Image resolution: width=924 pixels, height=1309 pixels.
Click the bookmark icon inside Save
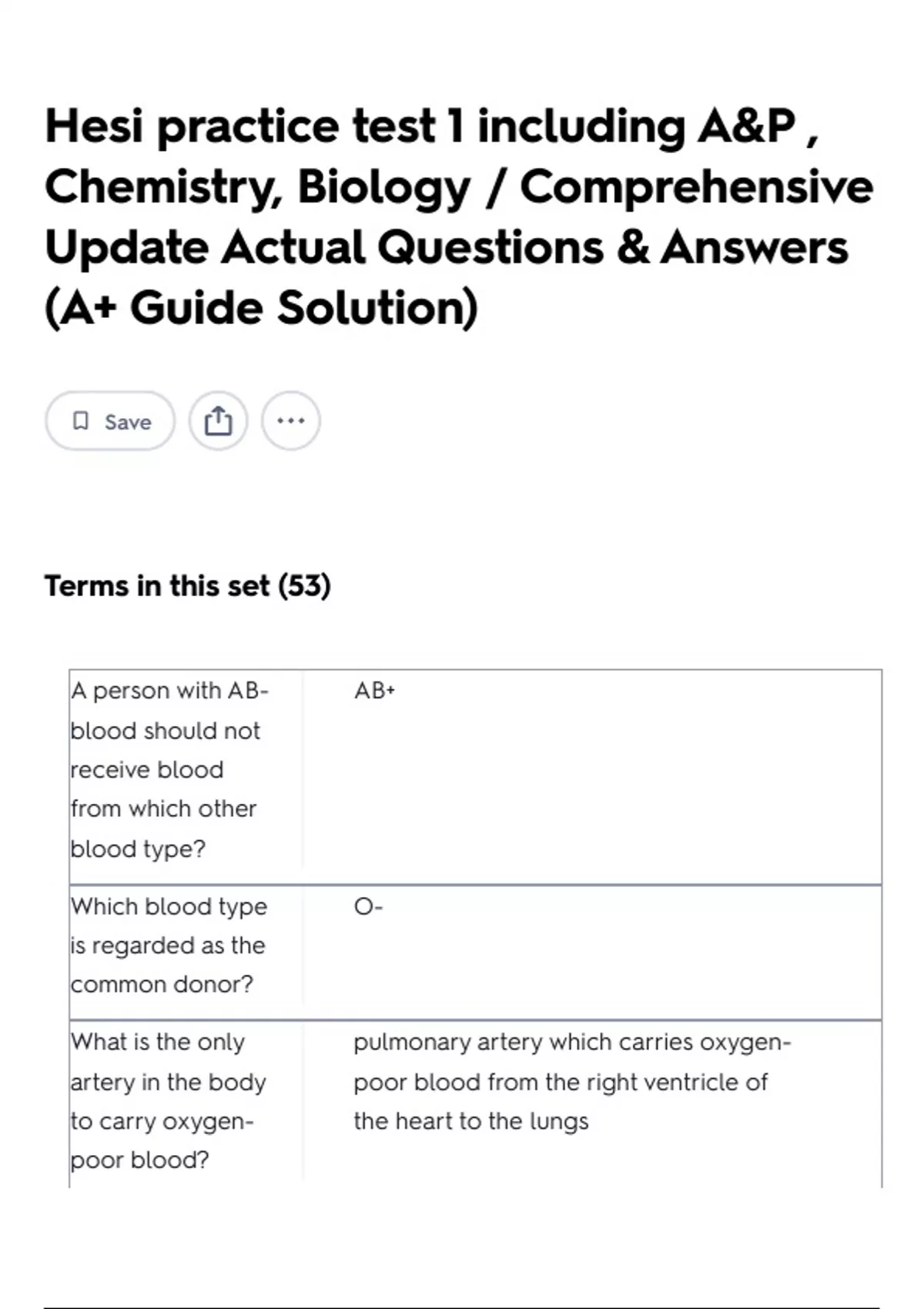tap(81, 421)
